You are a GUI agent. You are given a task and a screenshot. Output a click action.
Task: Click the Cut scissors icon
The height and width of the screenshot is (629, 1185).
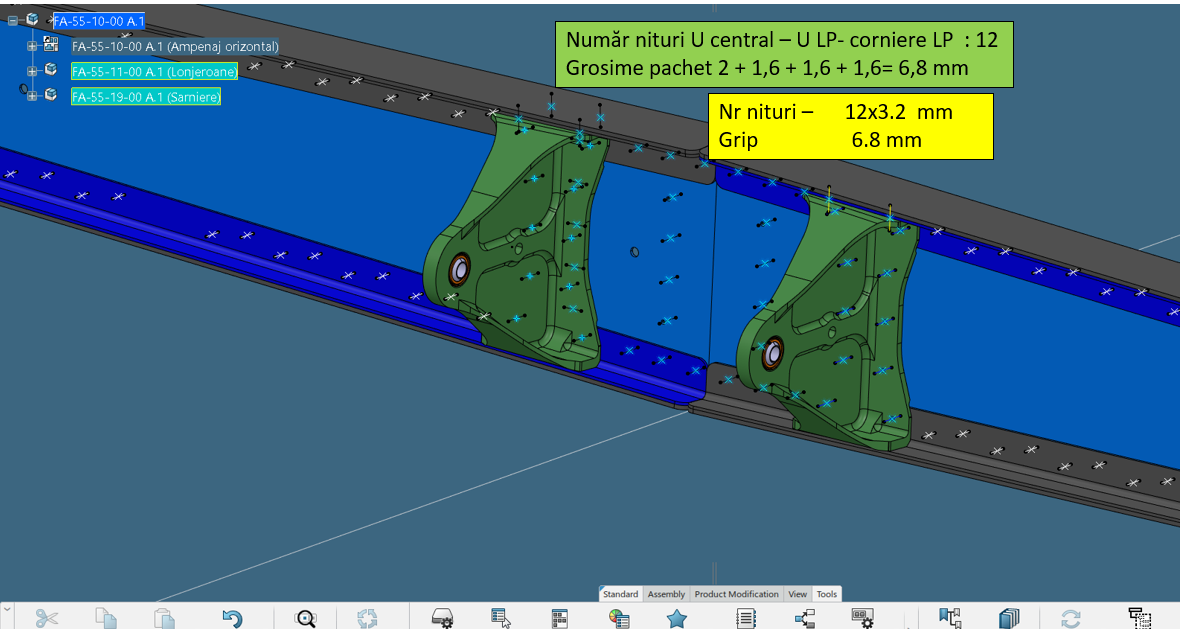(x=46, y=618)
